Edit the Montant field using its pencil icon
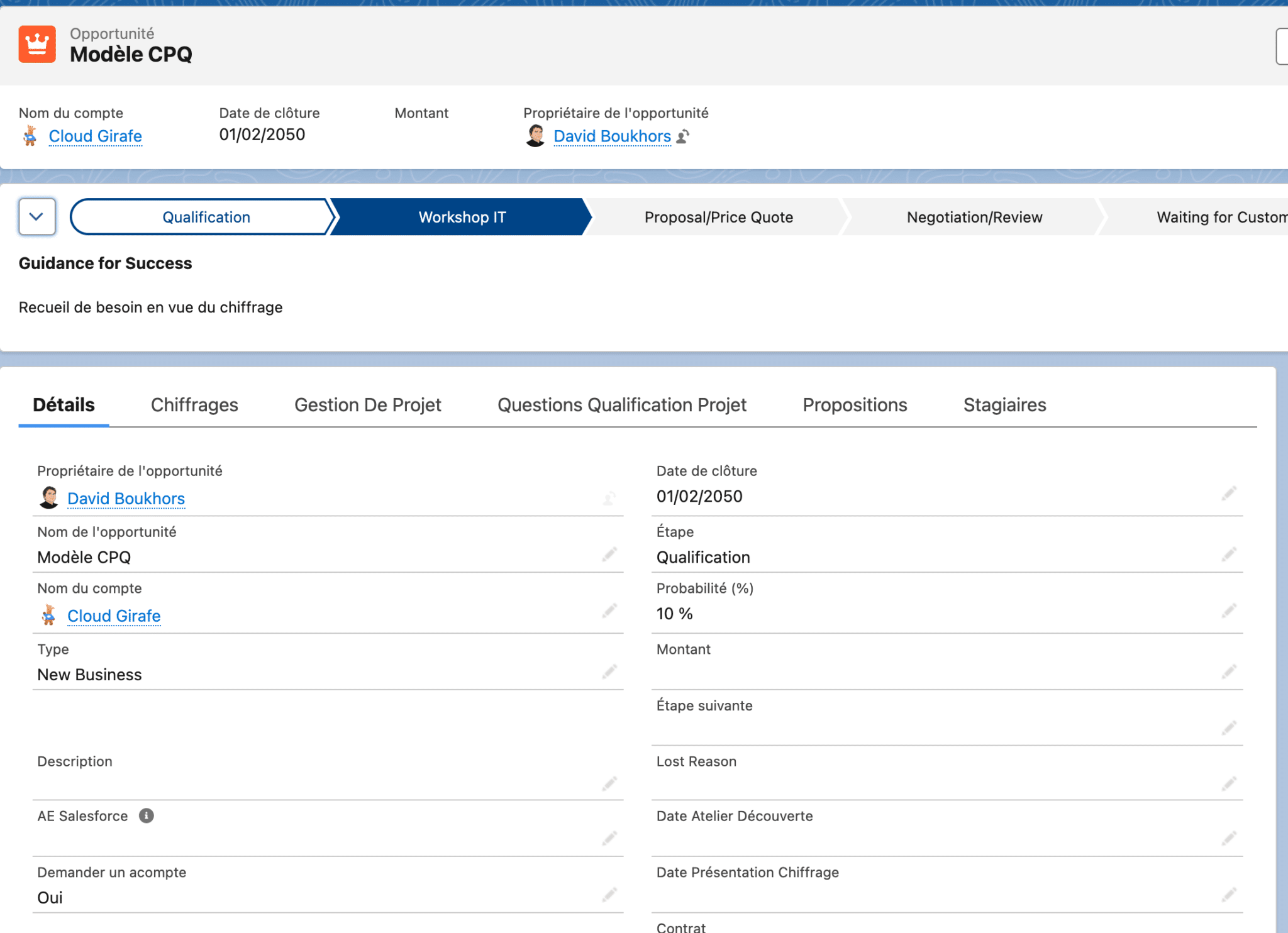The height and width of the screenshot is (933, 1288). (x=1230, y=671)
